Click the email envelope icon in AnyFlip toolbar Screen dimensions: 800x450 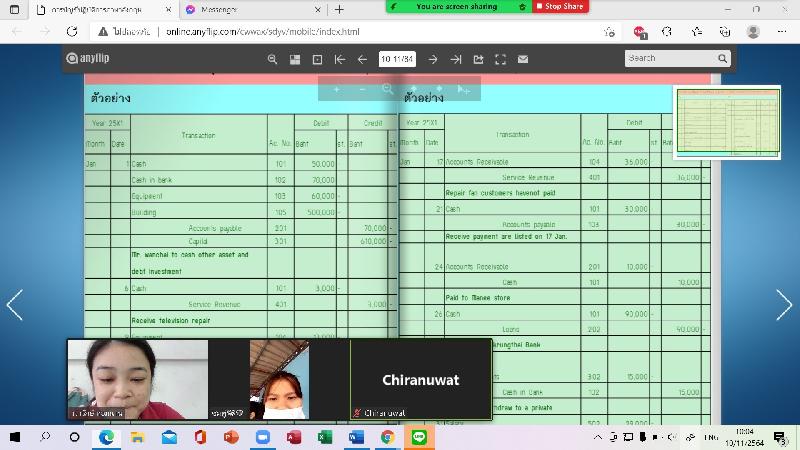click(x=523, y=59)
